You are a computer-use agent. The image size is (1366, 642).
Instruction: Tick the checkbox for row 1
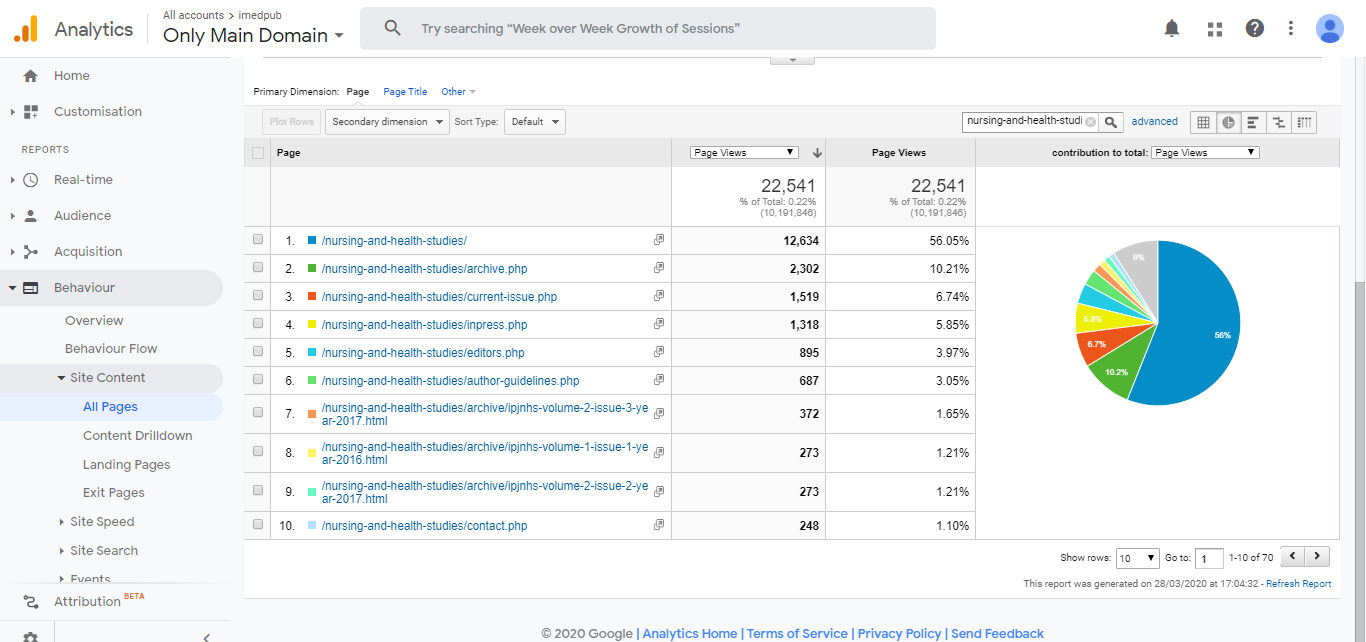pos(258,240)
